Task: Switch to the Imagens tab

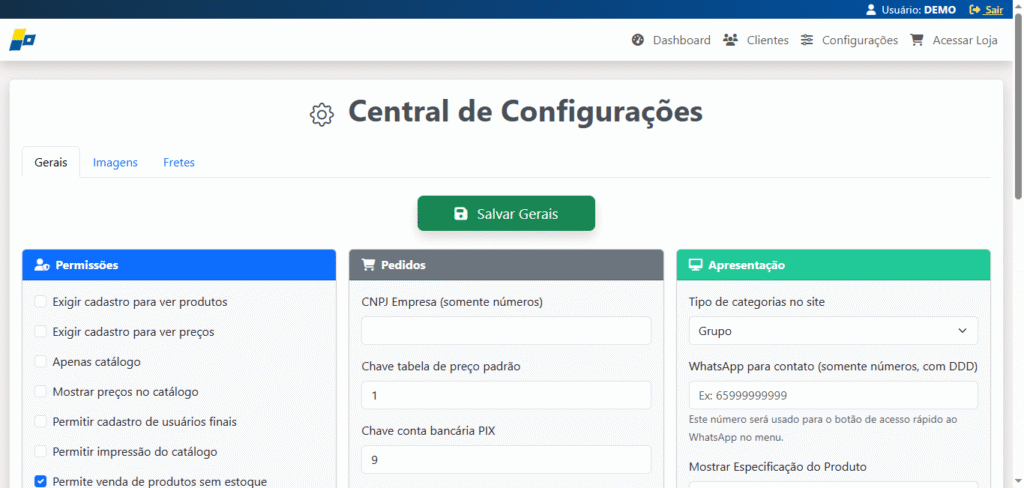Action: (115, 162)
